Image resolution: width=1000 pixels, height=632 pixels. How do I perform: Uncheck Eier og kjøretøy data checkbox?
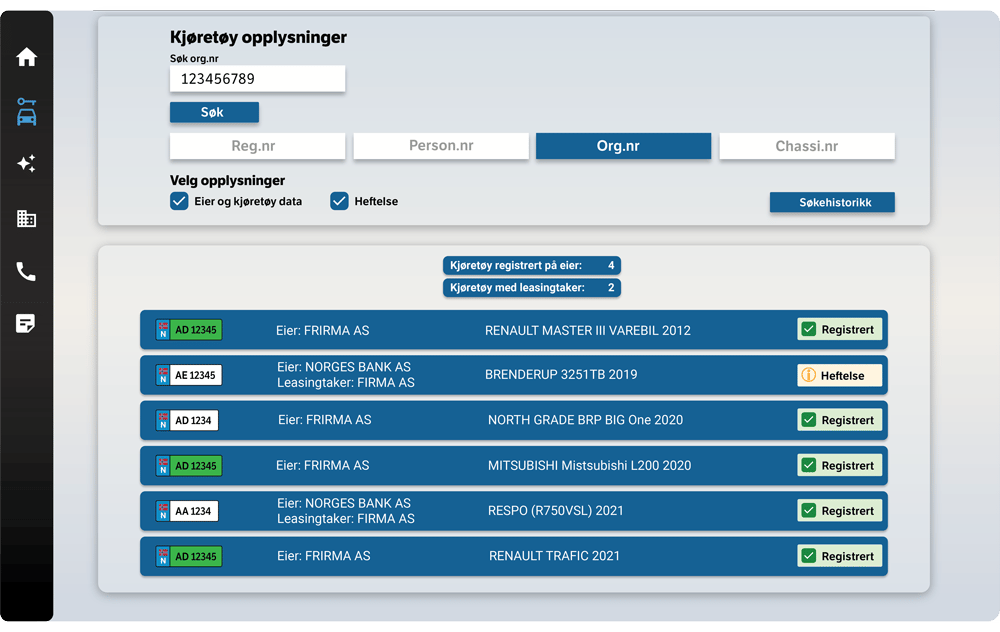pos(179,202)
